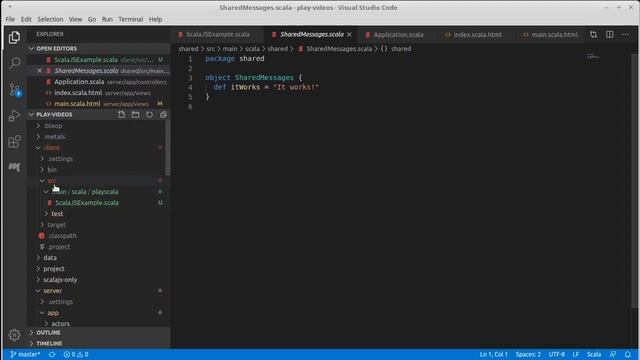Open the Extensions view icon
The image size is (640, 360).
click(x=14, y=142)
